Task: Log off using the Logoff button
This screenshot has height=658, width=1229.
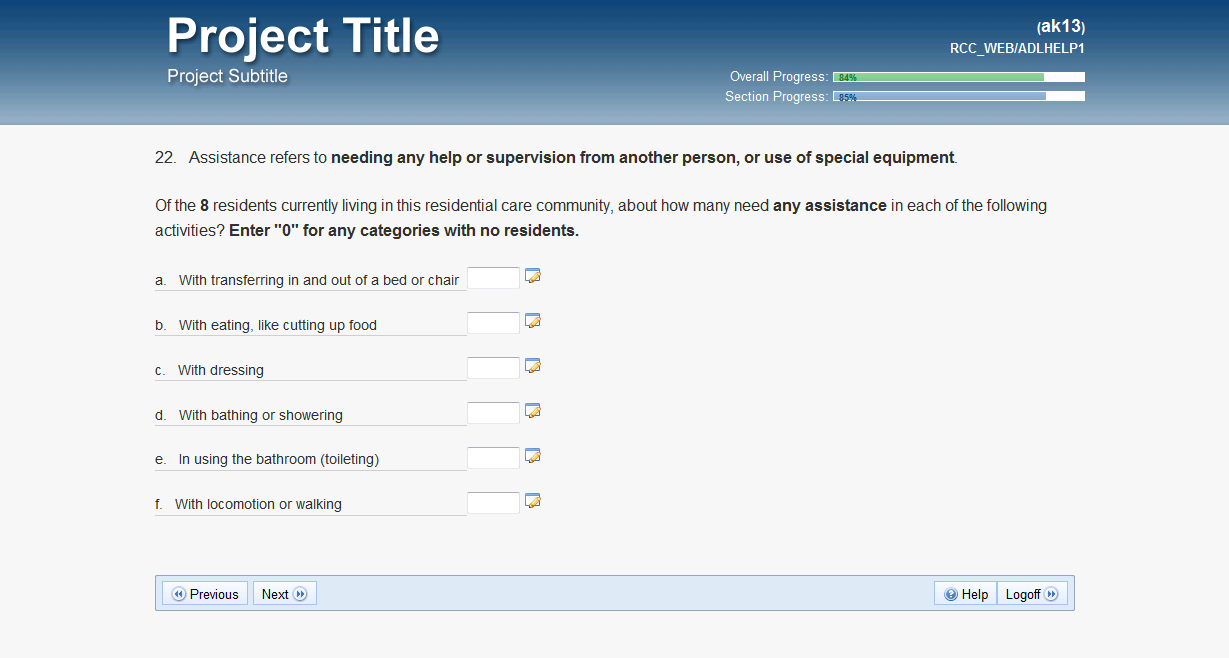Action: (x=1032, y=594)
